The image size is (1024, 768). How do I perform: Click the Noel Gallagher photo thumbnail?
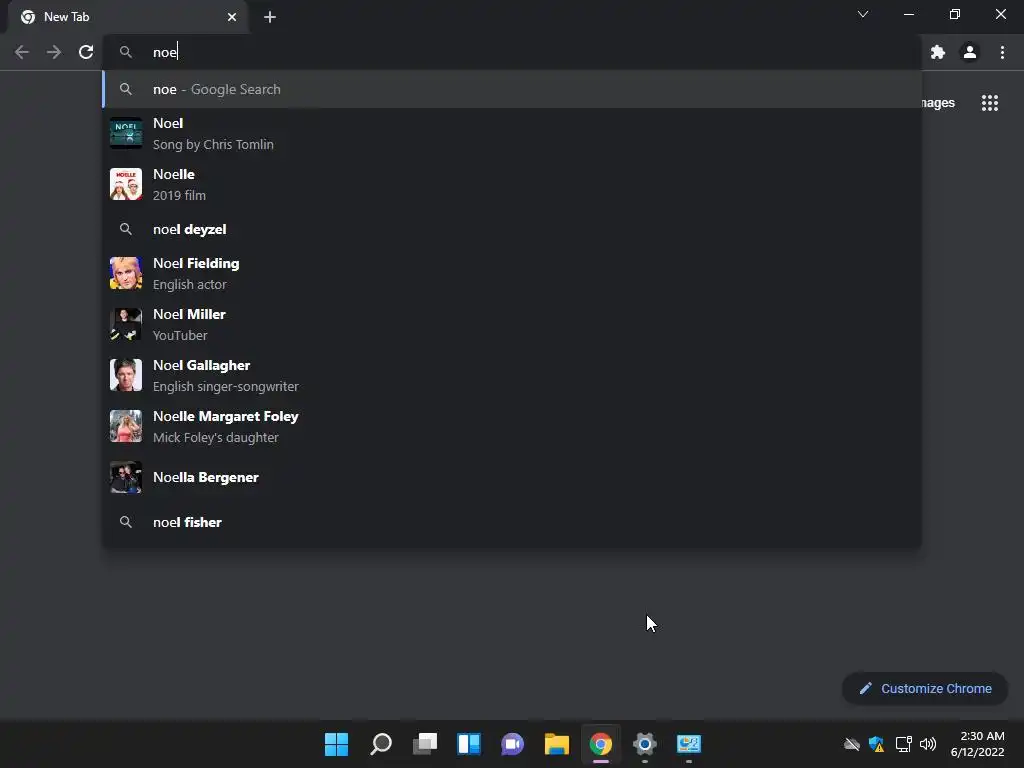126,375
